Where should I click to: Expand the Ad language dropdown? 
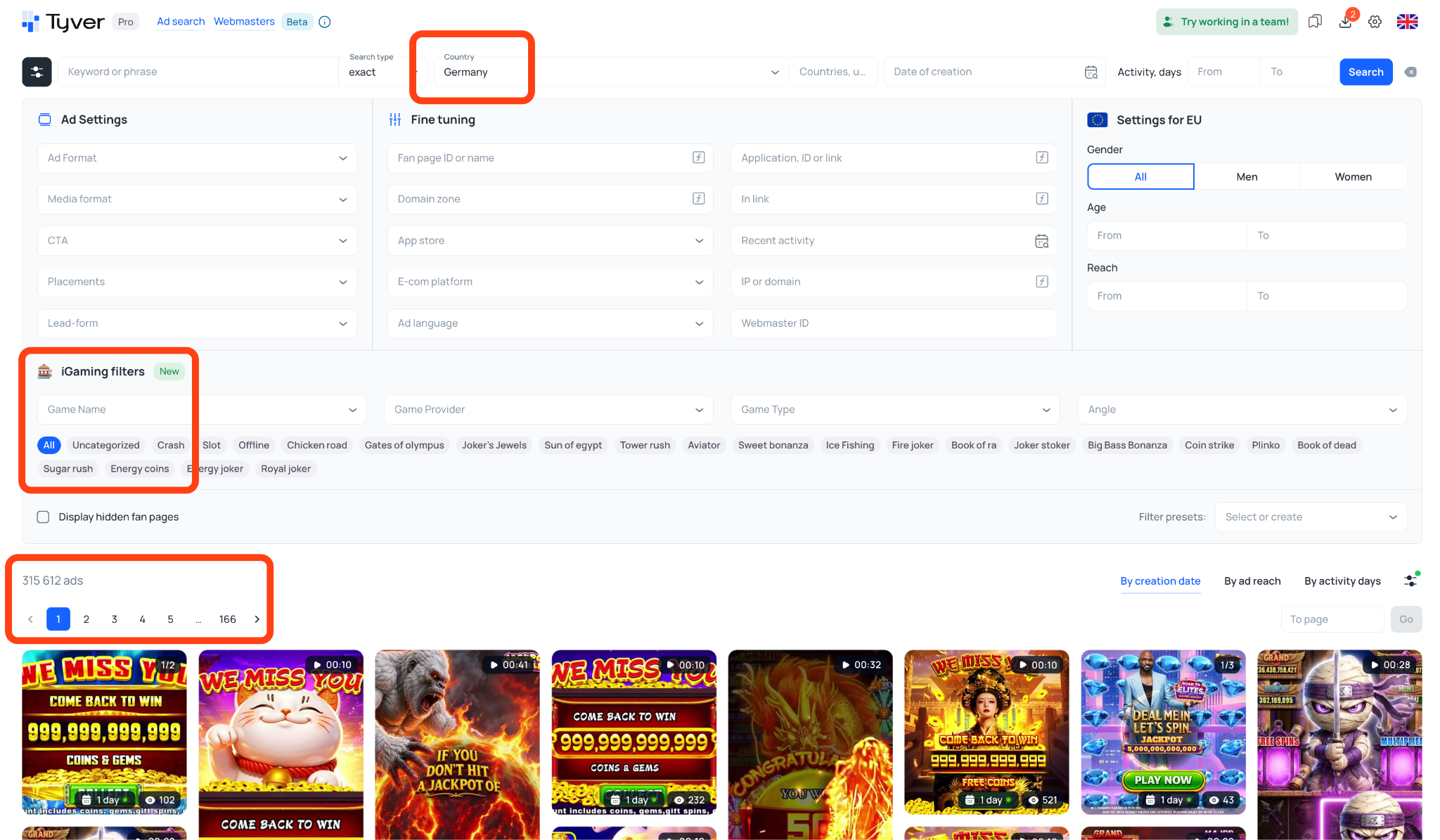[550, 323]
